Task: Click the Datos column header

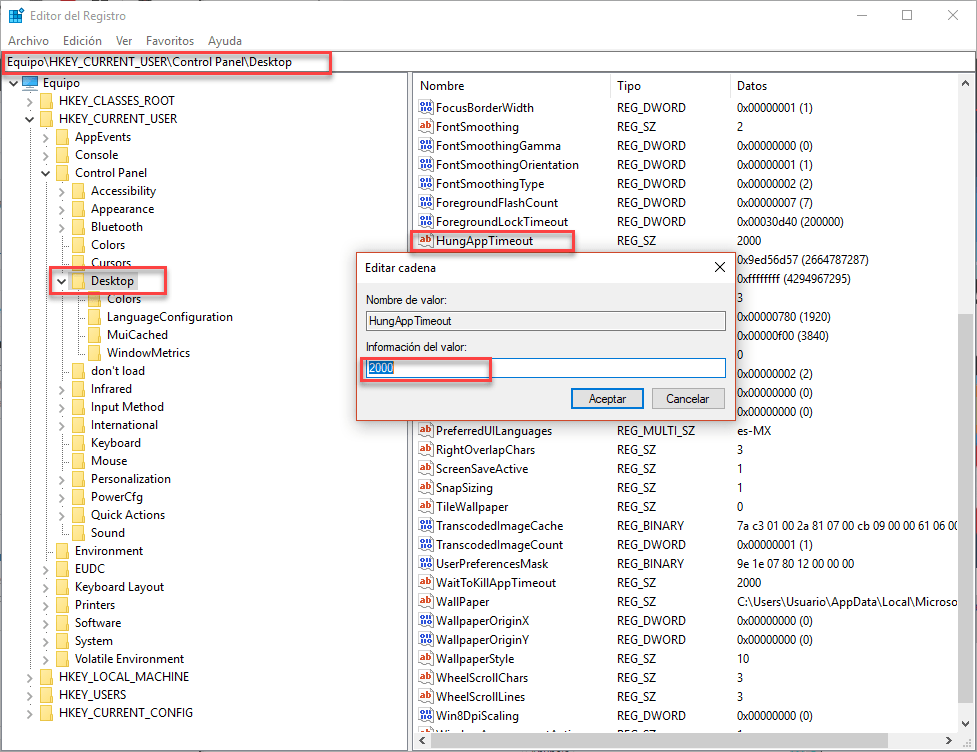Action: pyautogui.click(x=752, y=86)
